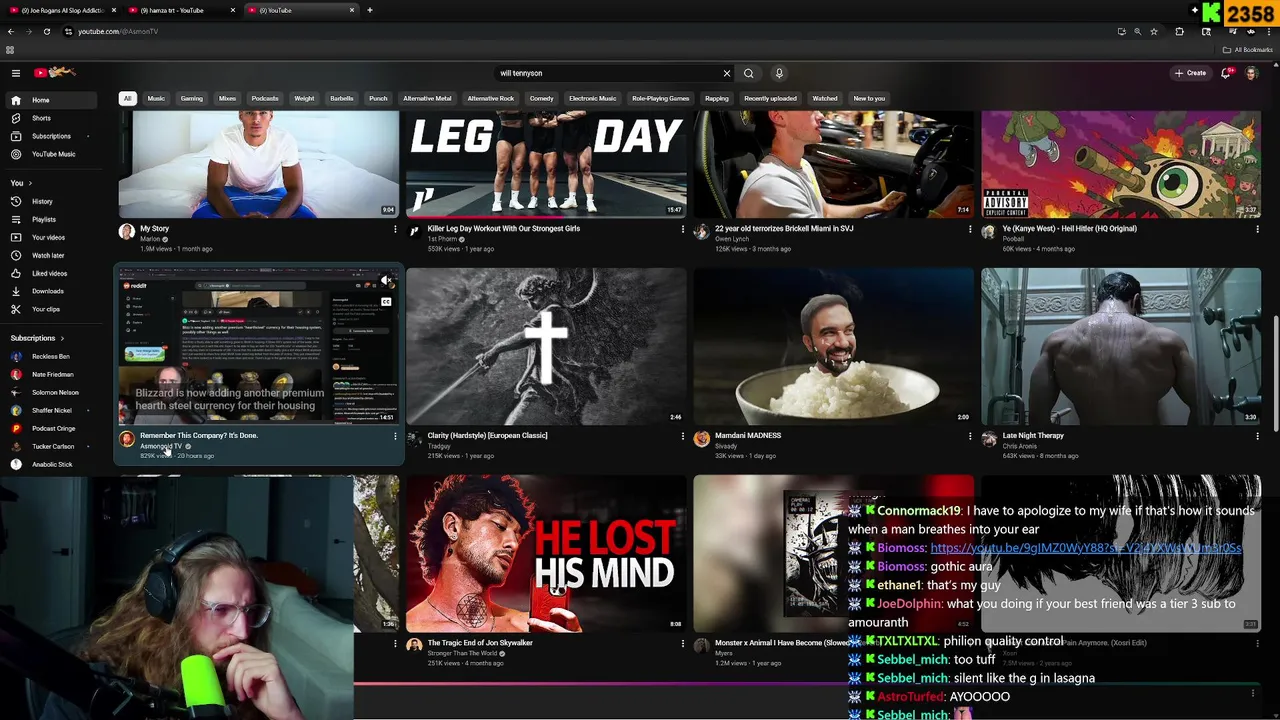Expand the You section chevron
1280x720 pixels.
(x=30, y=183)
